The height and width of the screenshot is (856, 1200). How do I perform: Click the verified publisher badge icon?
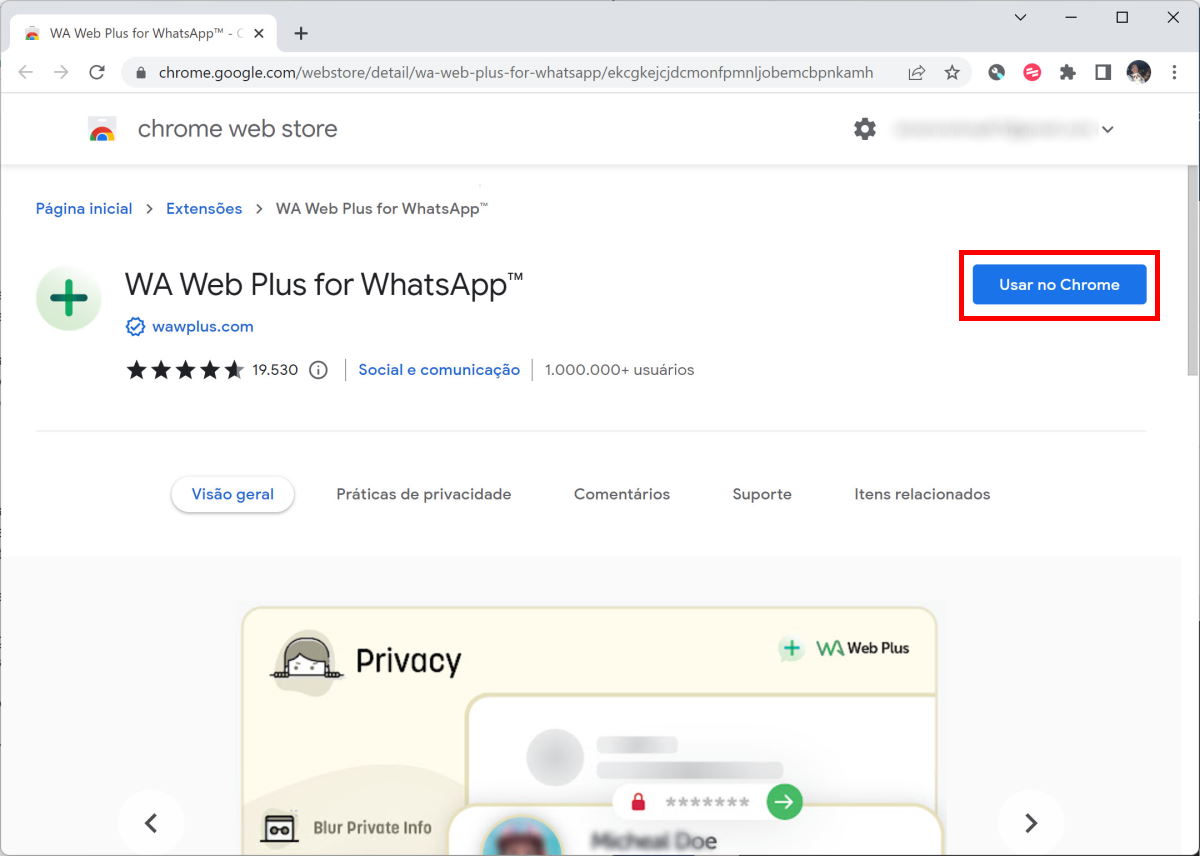click(x=135, y=327)
